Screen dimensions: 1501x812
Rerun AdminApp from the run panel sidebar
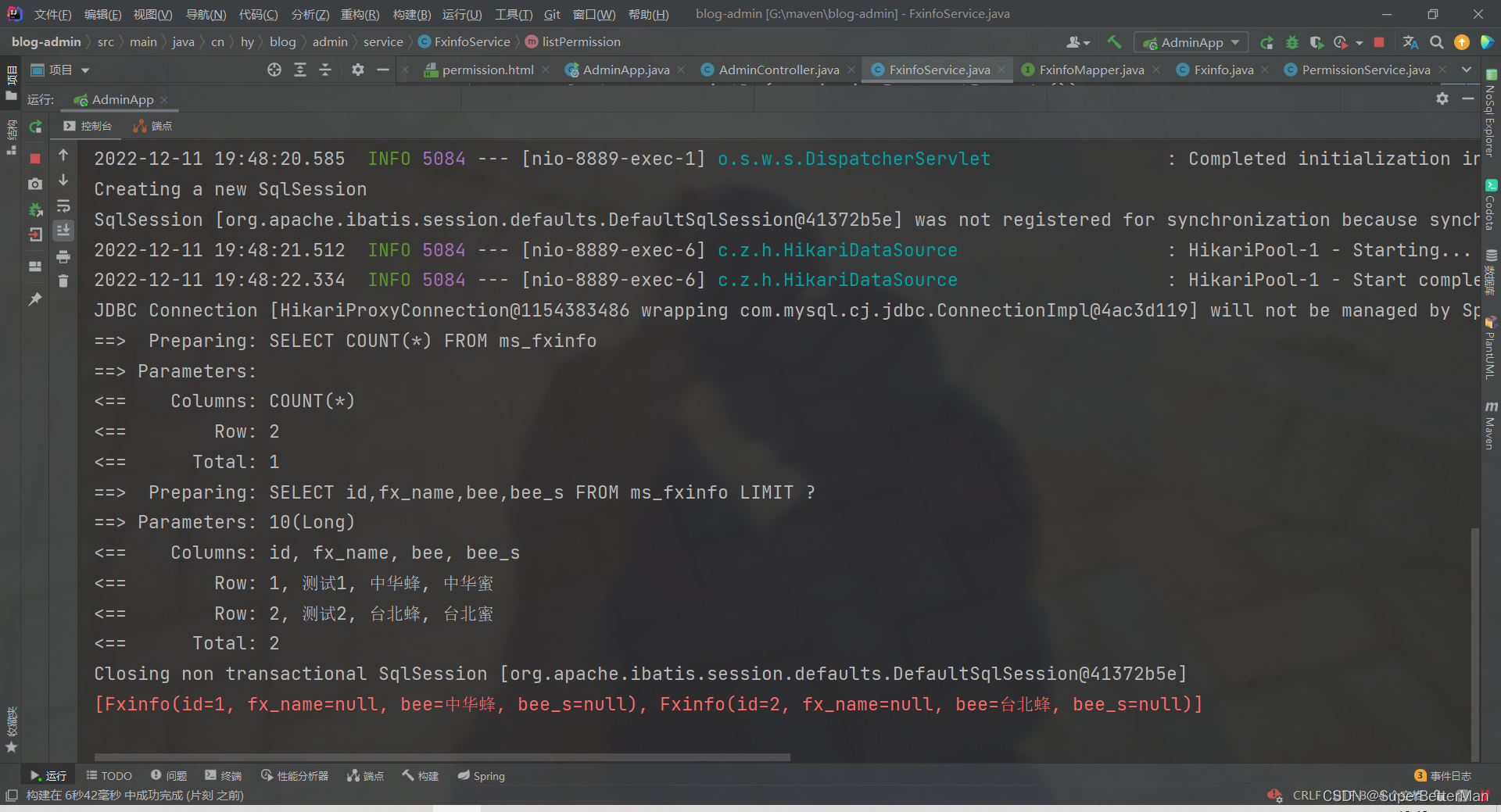tap(35, 127)
